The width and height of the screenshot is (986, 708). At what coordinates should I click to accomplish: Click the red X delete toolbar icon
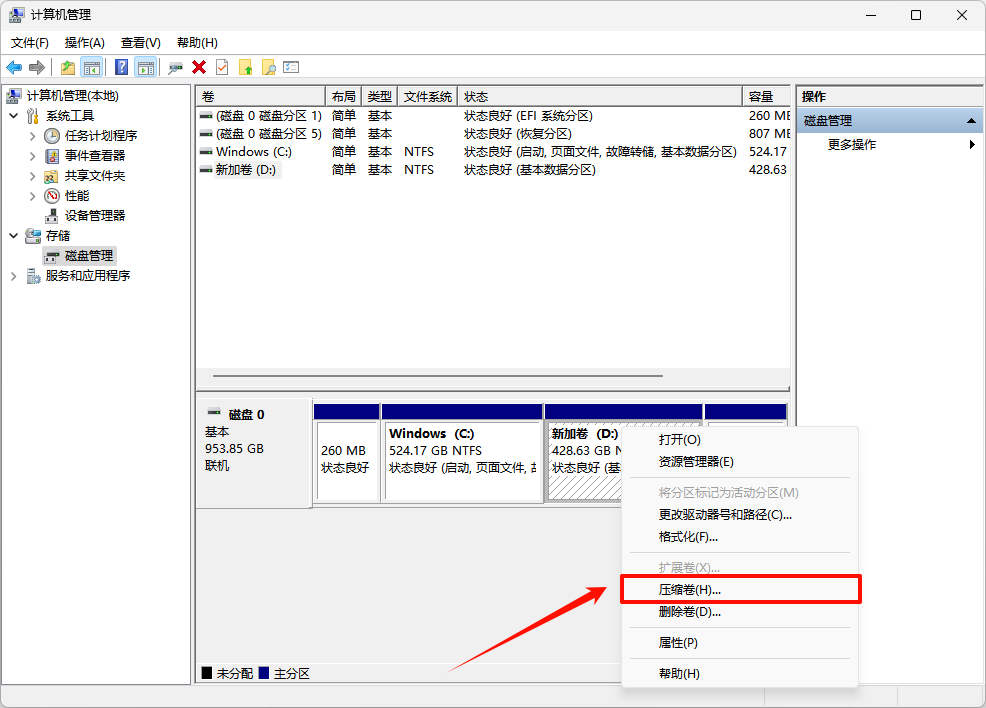point(199,67)
